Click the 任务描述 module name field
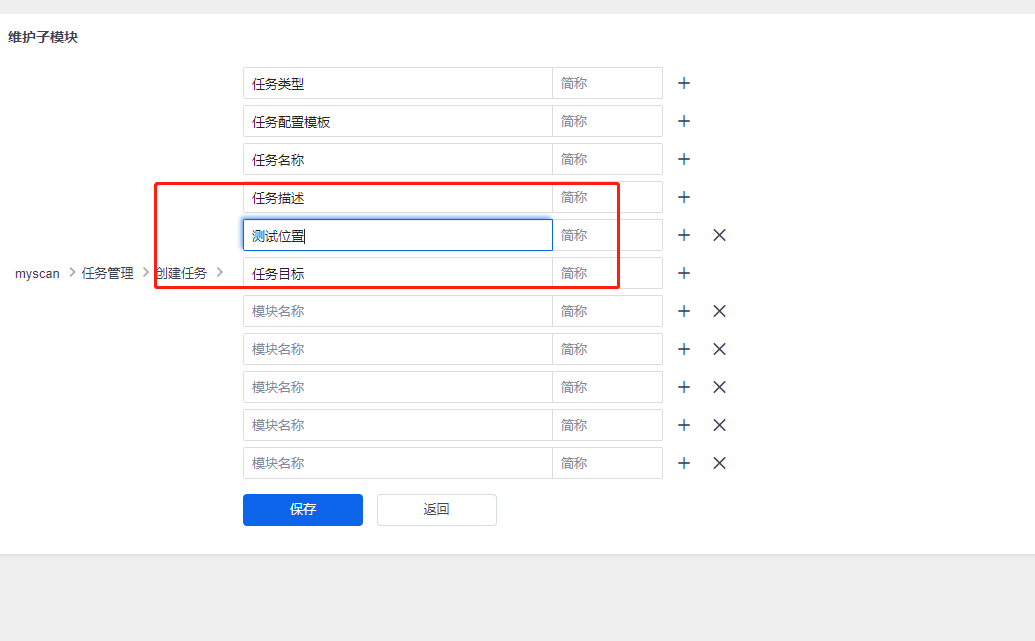The height and width of the screenshot is (641, 1035). tap(397, 197)
